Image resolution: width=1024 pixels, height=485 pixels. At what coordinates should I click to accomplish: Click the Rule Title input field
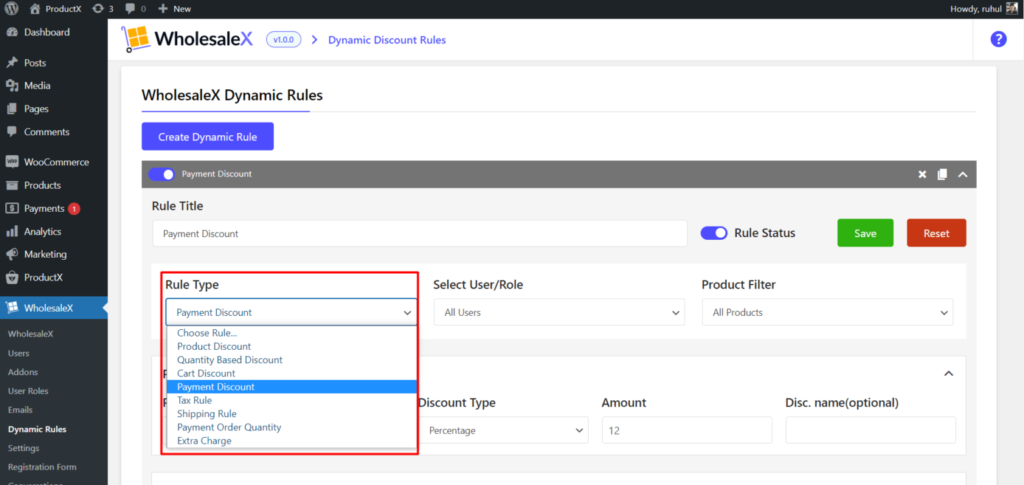click(420, 233)
